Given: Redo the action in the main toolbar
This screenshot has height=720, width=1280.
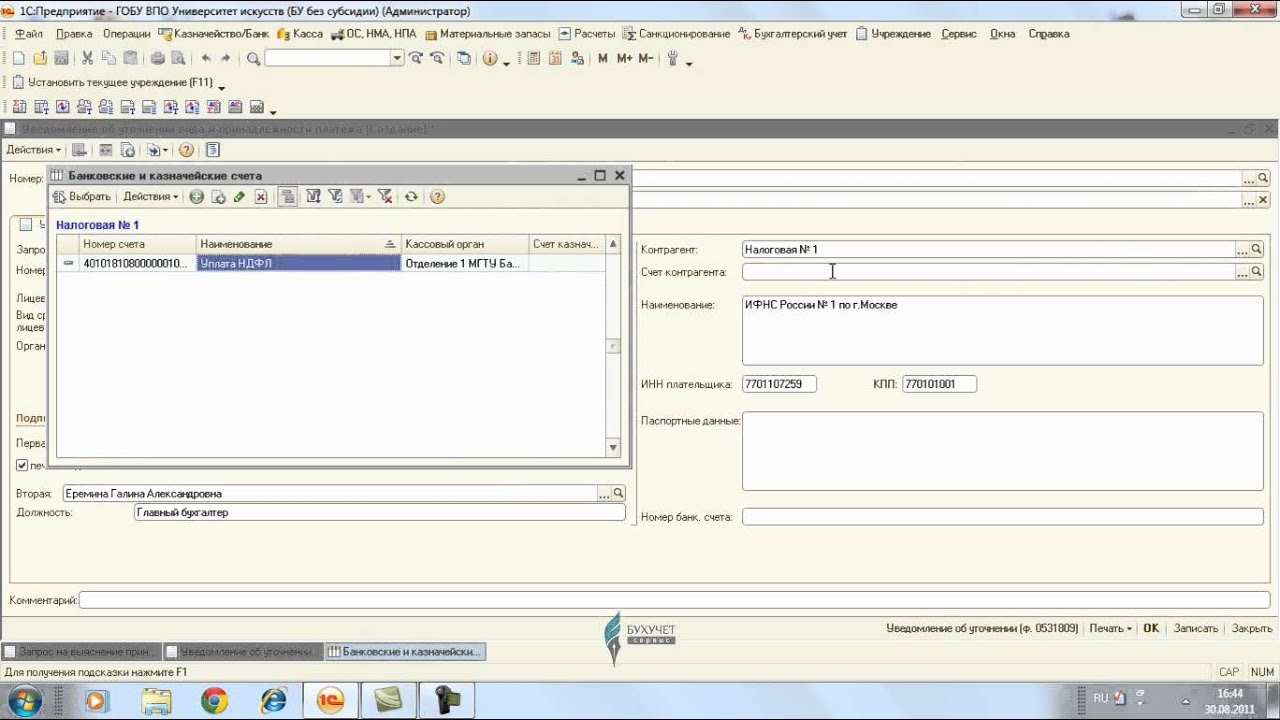Looking at the screenshot, I should [x=226, y=58].
